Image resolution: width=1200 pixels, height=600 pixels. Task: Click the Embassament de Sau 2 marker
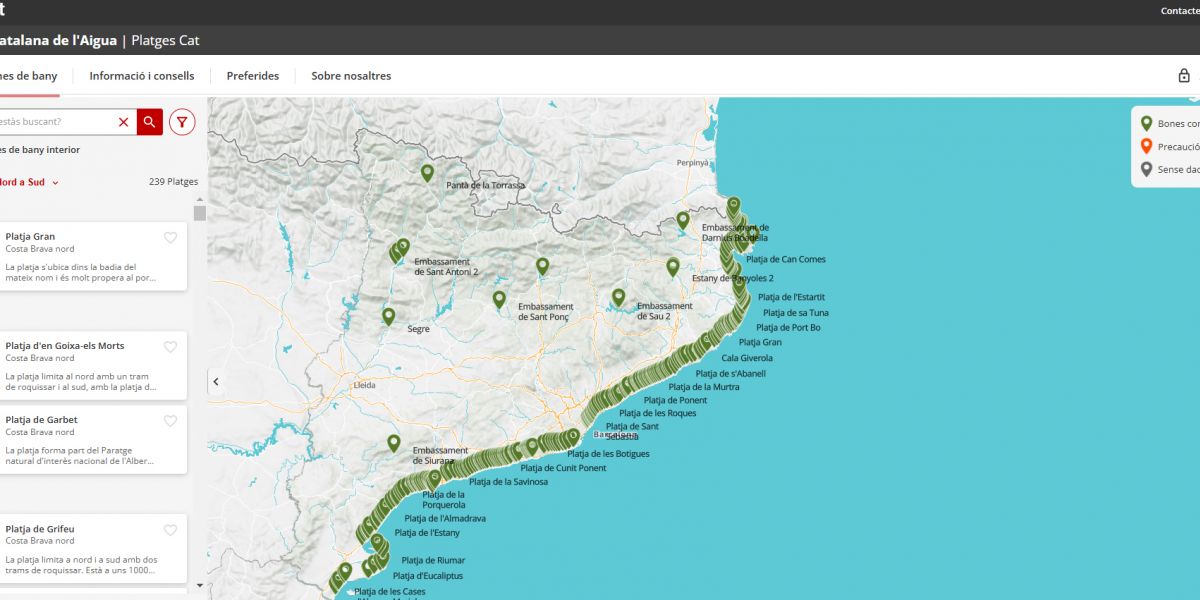(x=618, y=297)
